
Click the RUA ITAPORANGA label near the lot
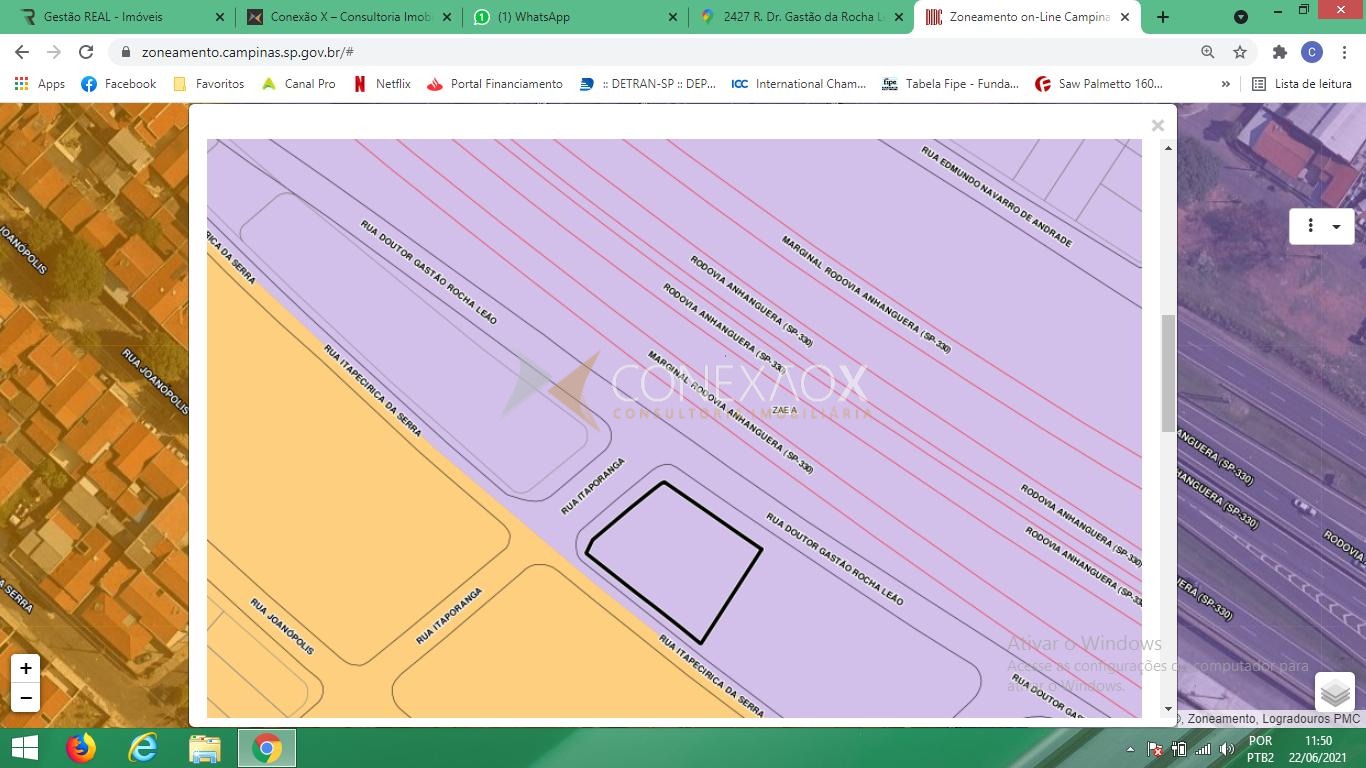tap(593, 487)
